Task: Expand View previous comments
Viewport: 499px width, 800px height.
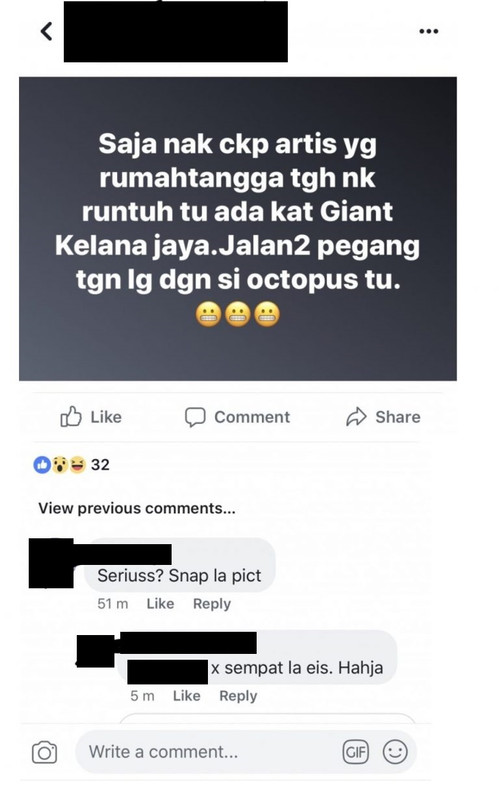Action: tap(137, 508)
